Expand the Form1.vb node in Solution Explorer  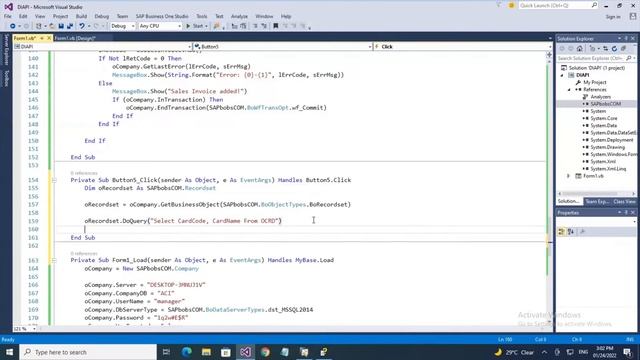point(568,176)
